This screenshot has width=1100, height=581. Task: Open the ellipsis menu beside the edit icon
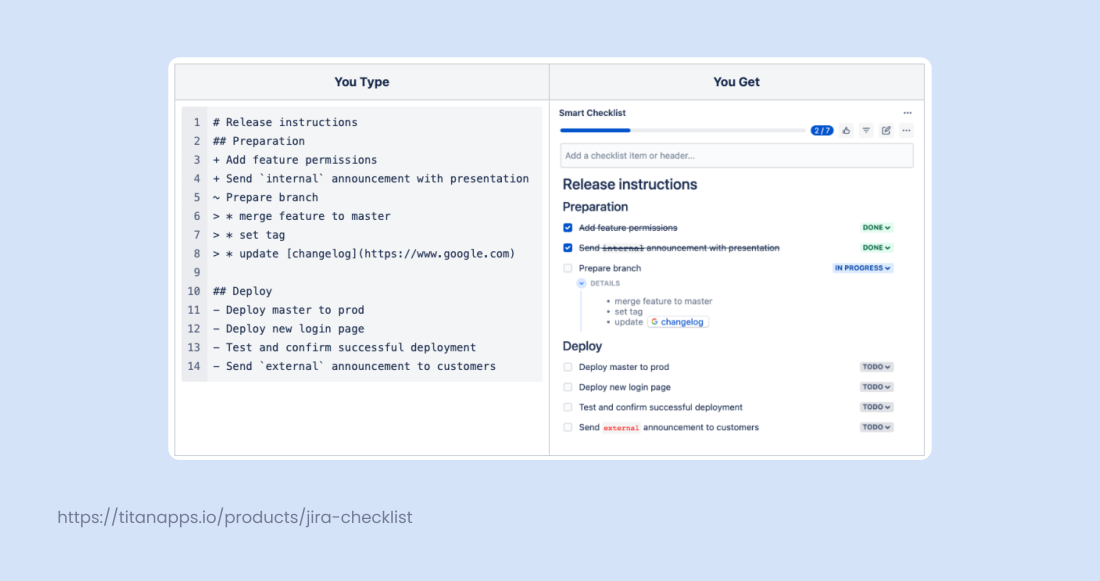pyautogui.click(x=906, y=130)
